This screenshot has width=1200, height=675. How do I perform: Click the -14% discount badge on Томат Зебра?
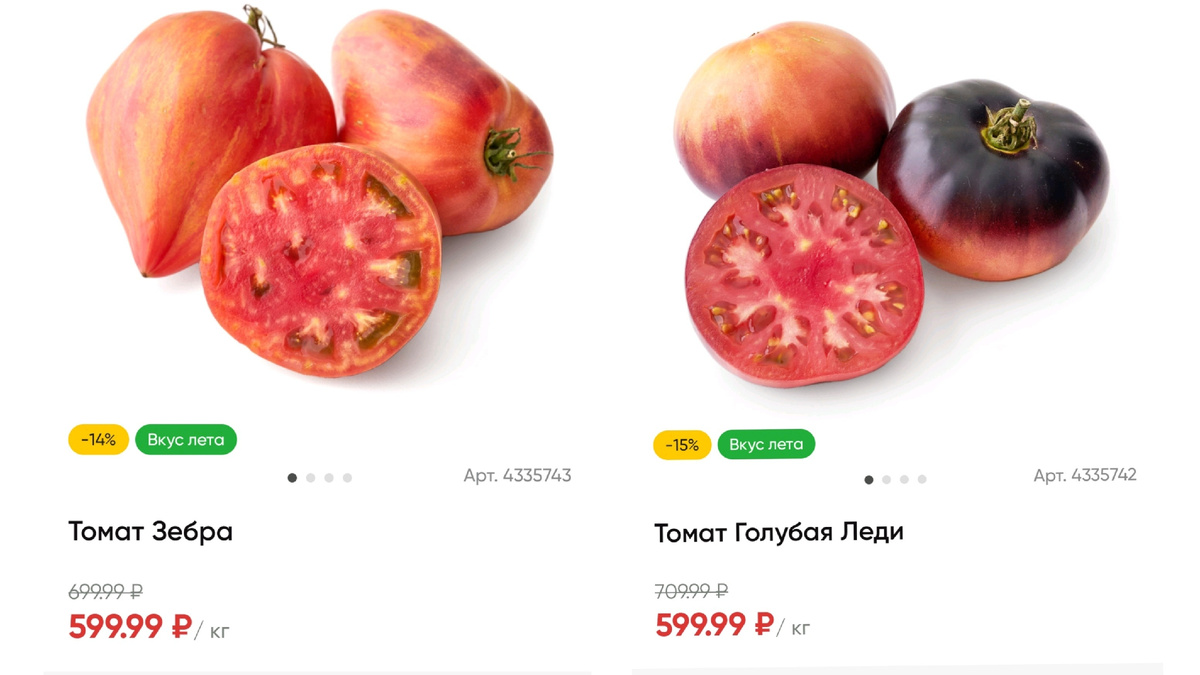[98, 440]
